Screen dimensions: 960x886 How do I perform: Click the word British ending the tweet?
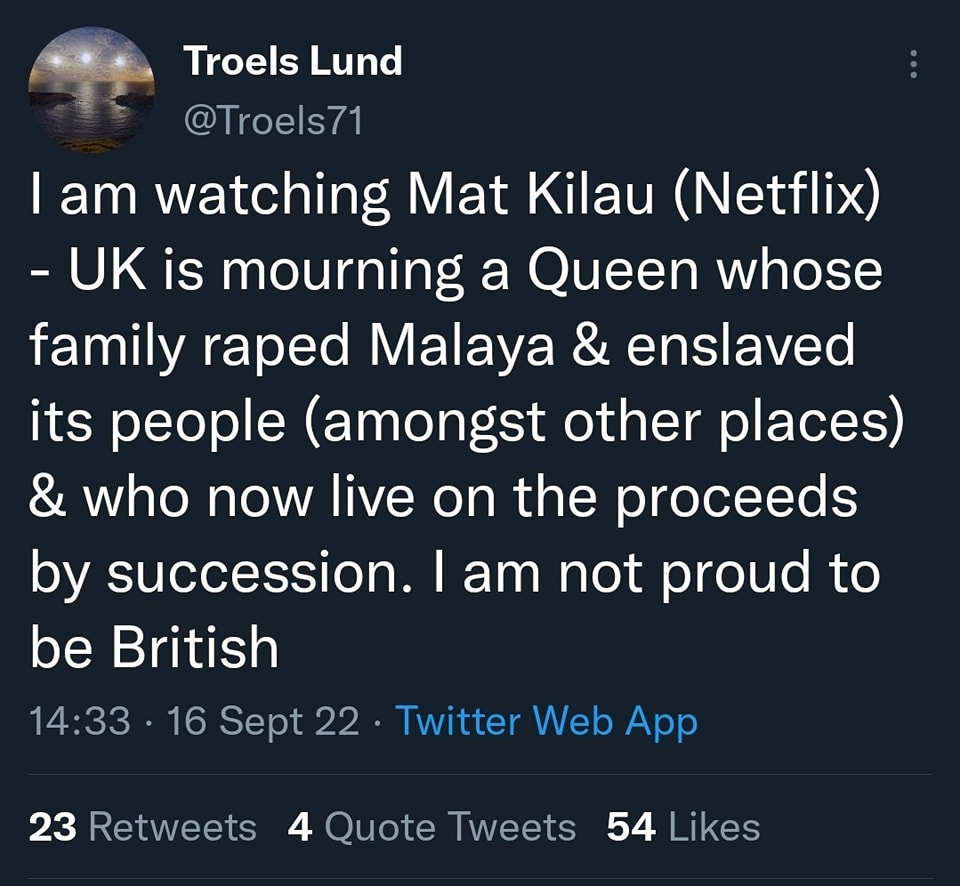click(x=195, y=648)
